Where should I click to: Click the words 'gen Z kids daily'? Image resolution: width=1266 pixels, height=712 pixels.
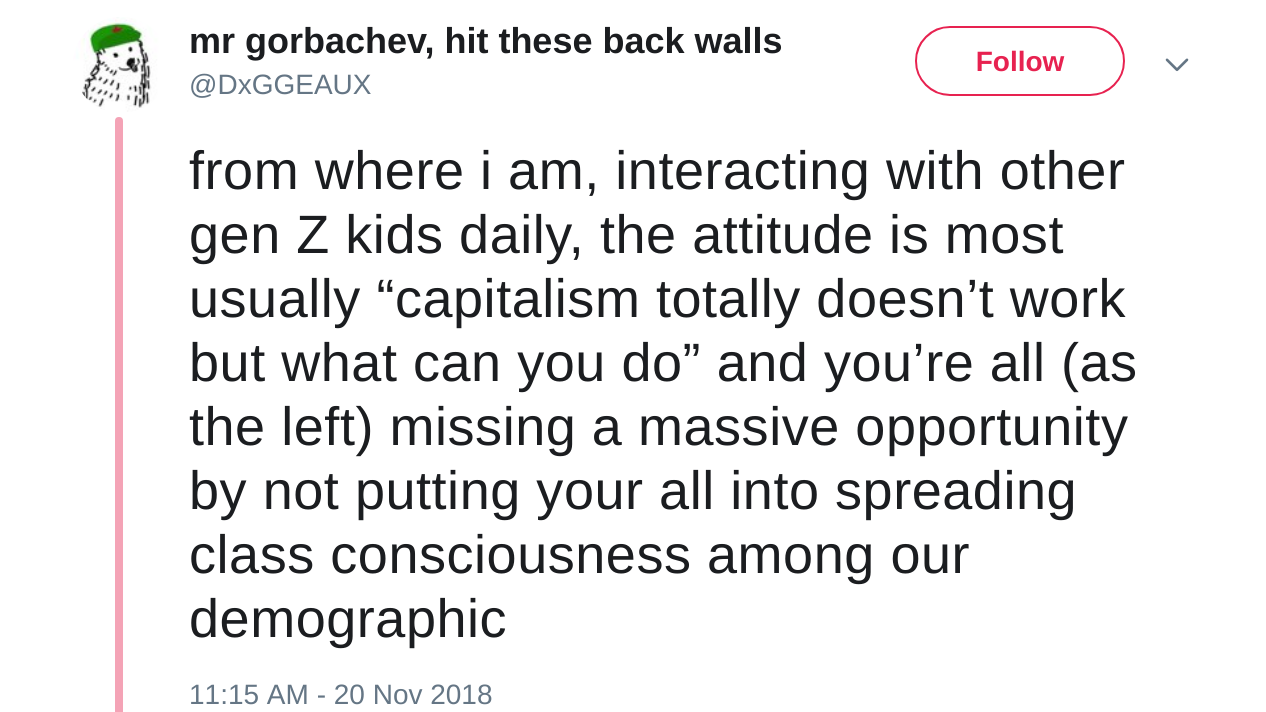(386, 235)
